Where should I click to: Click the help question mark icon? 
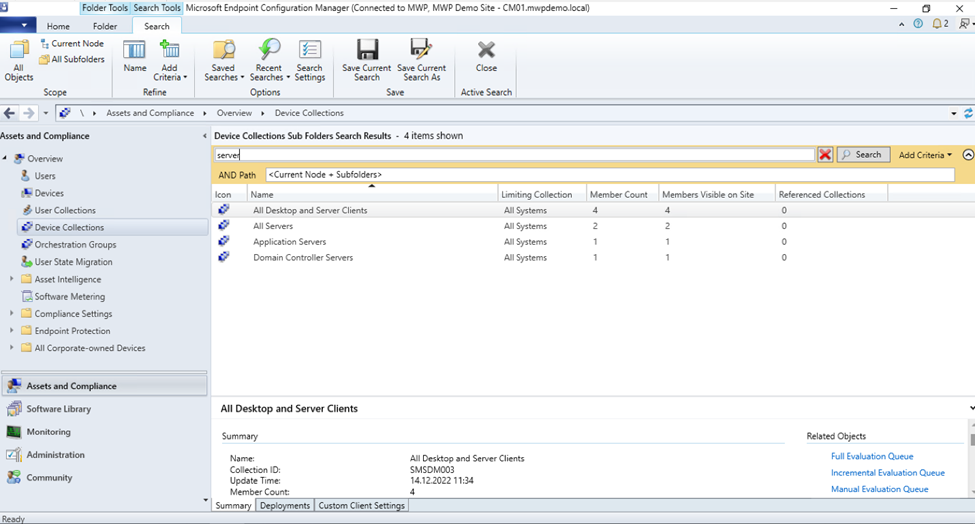[x=918, y=24]
